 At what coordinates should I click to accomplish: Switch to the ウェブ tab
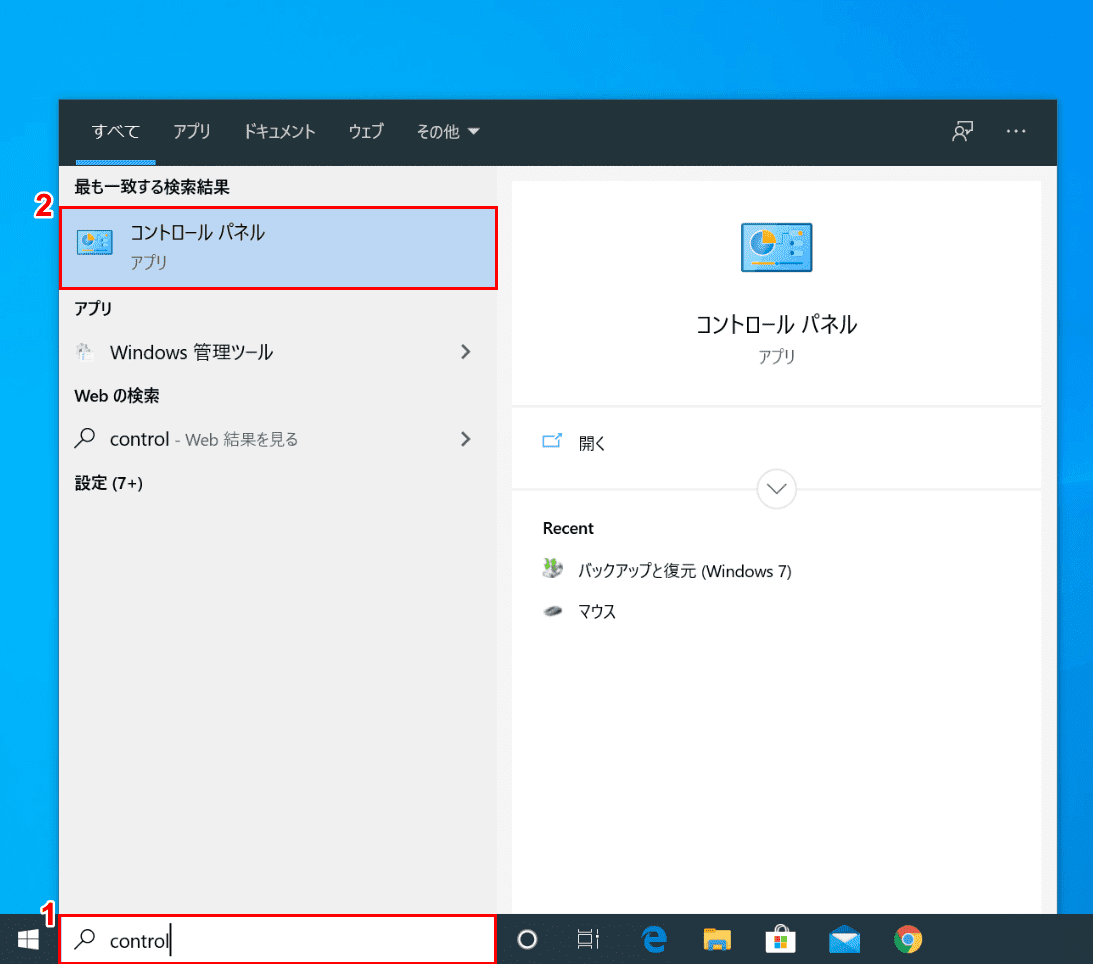click(x=366, y=131)
